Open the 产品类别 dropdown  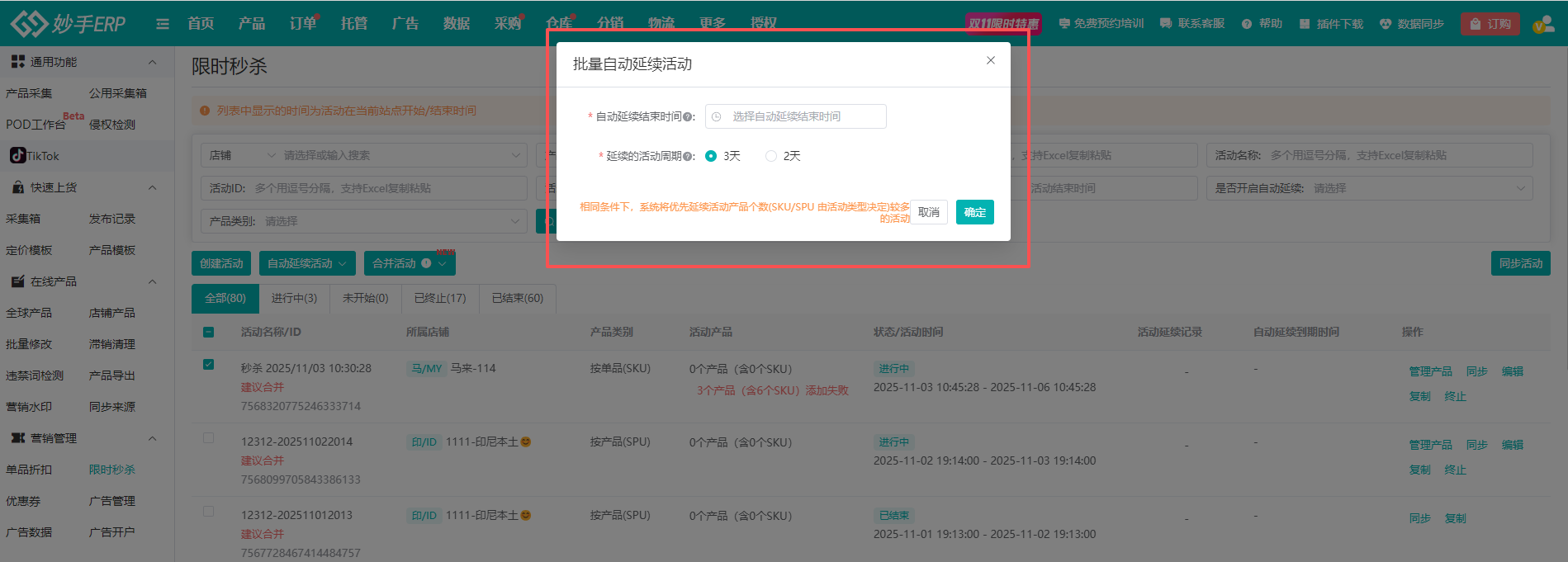pos(363,221)
